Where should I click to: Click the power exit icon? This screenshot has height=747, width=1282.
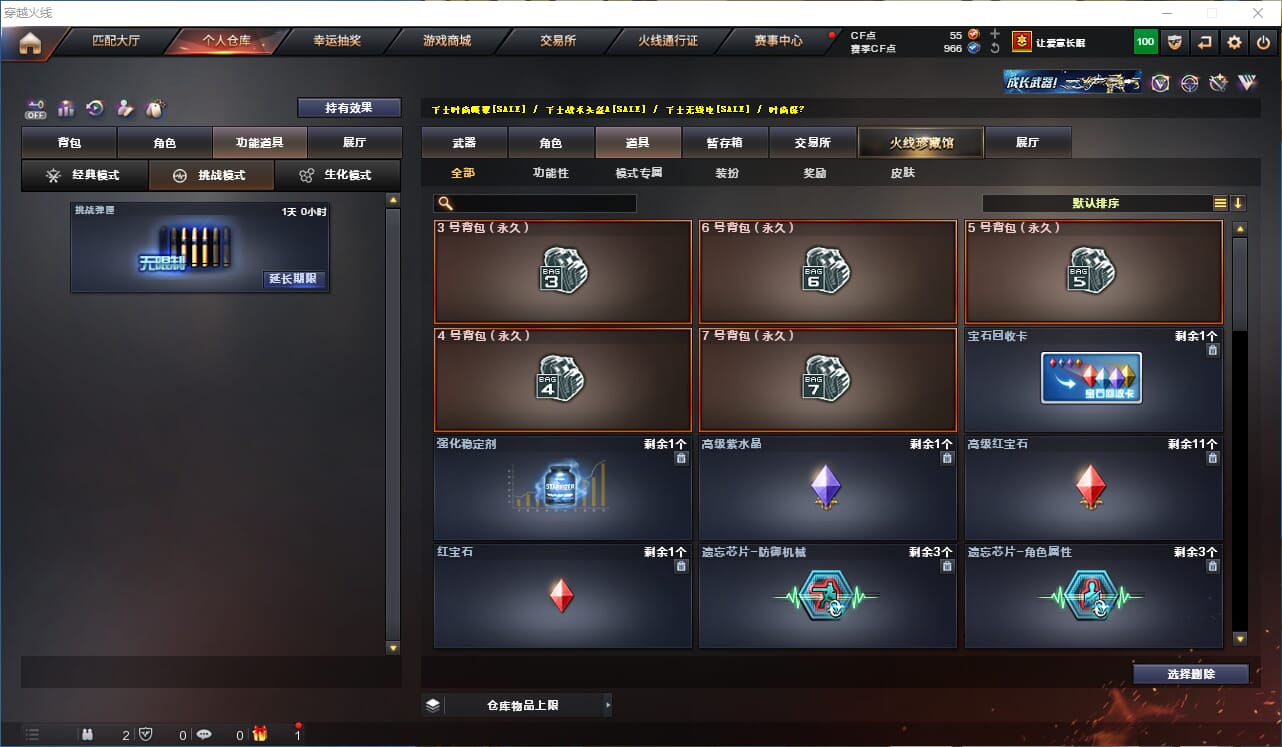click(1263, 42)
